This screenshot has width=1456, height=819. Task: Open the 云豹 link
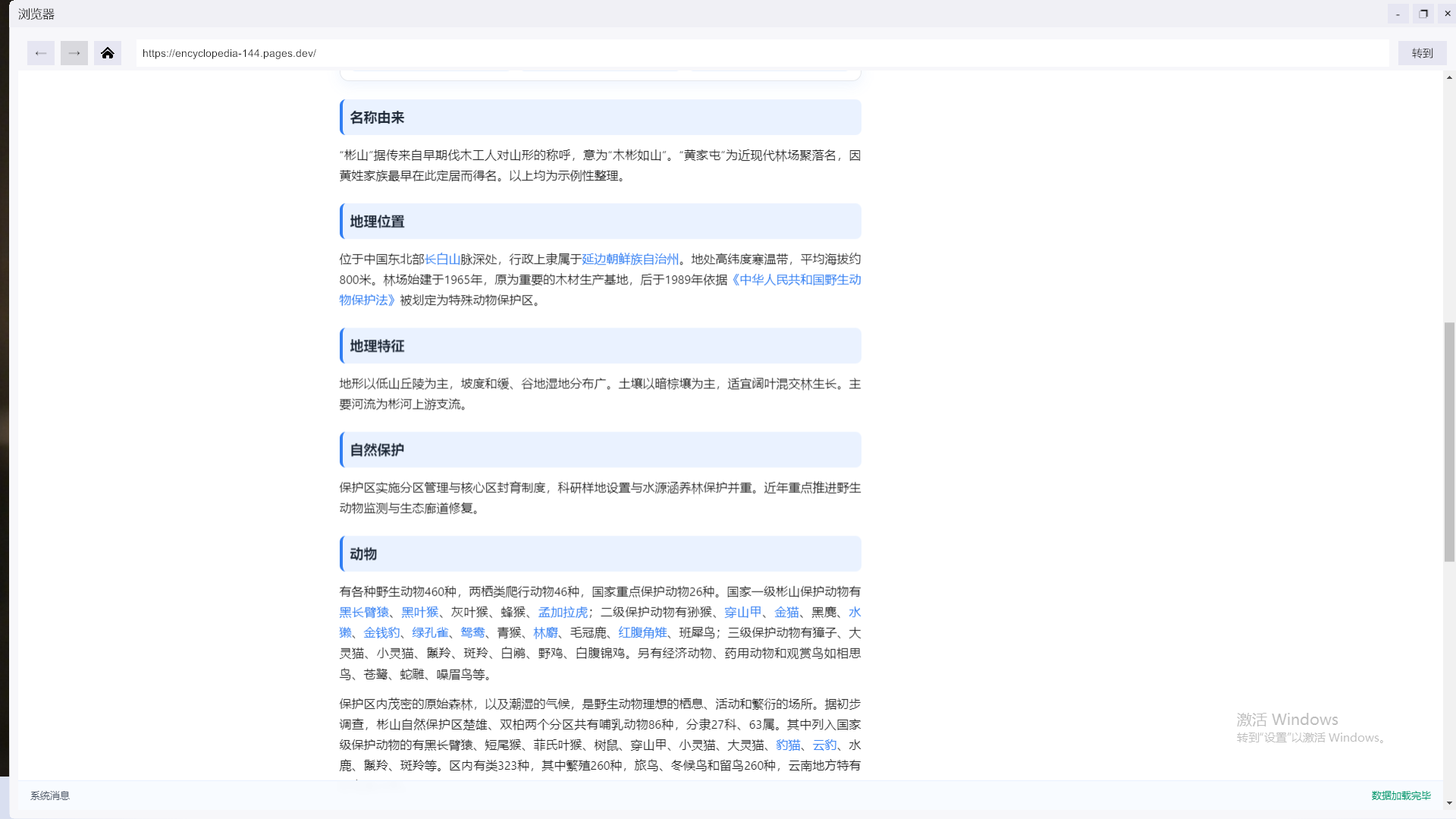(x=827, y=745)
